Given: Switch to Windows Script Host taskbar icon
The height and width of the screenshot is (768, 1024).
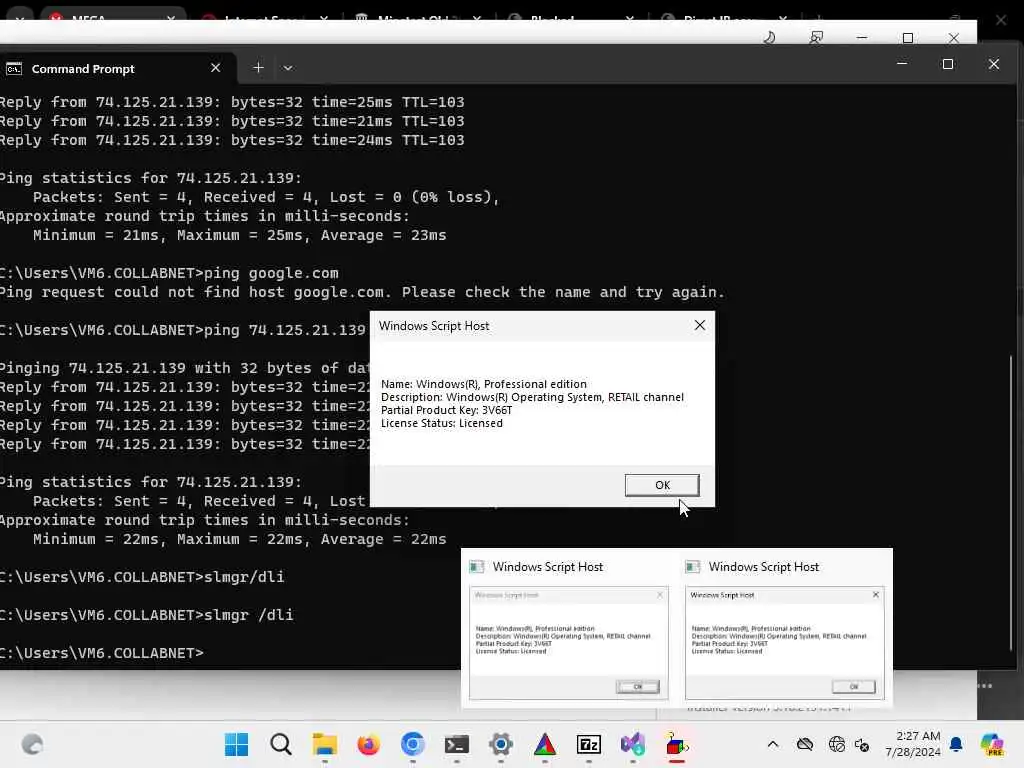Looking at the screenshot, I should [x=677, y=744].
